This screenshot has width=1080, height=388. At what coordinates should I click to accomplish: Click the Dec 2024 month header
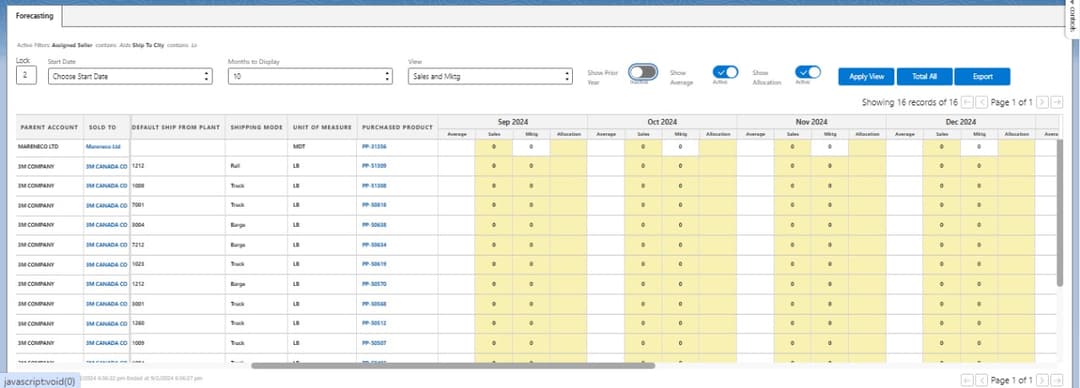[x=961, y=122]
